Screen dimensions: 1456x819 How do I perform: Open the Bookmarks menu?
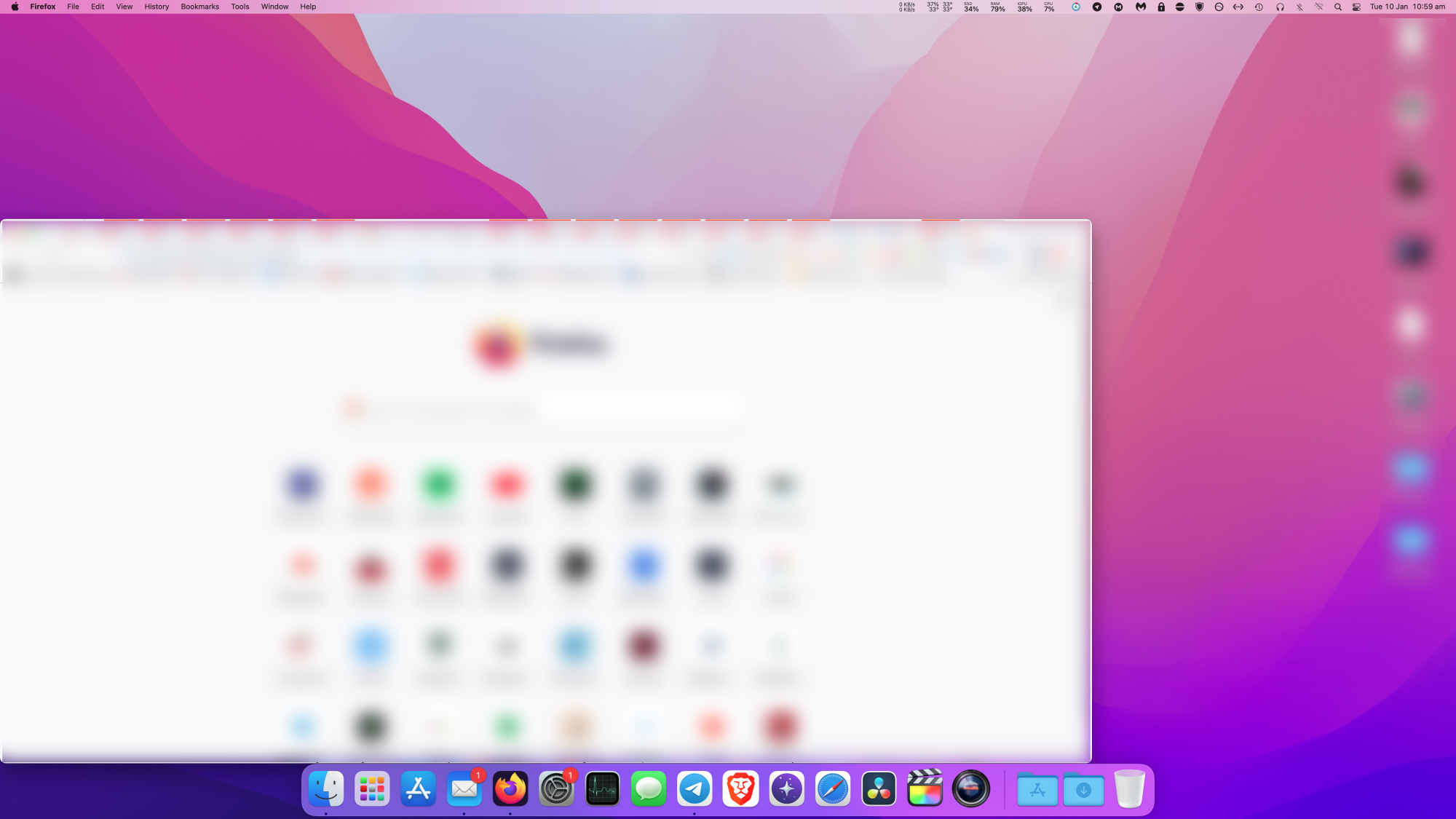pyautogui.click(x=199, y=7)
